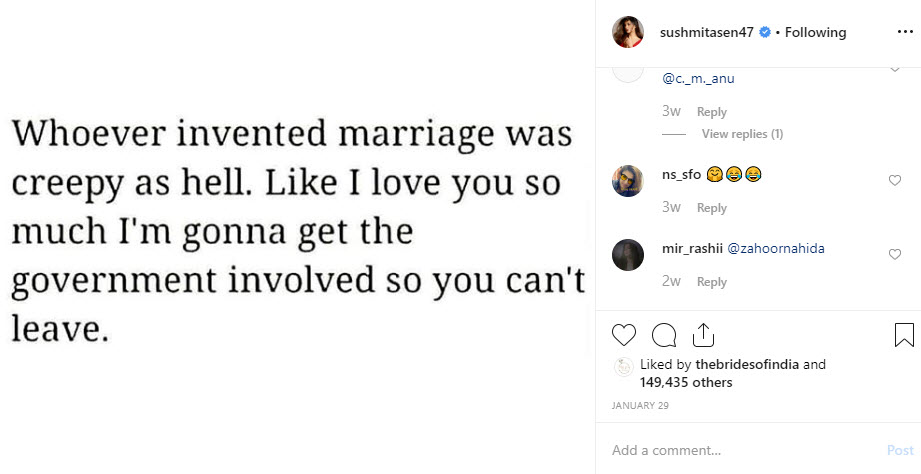921x474 pixels.
Task: Click the share post icon
Action: click(702, 335)
